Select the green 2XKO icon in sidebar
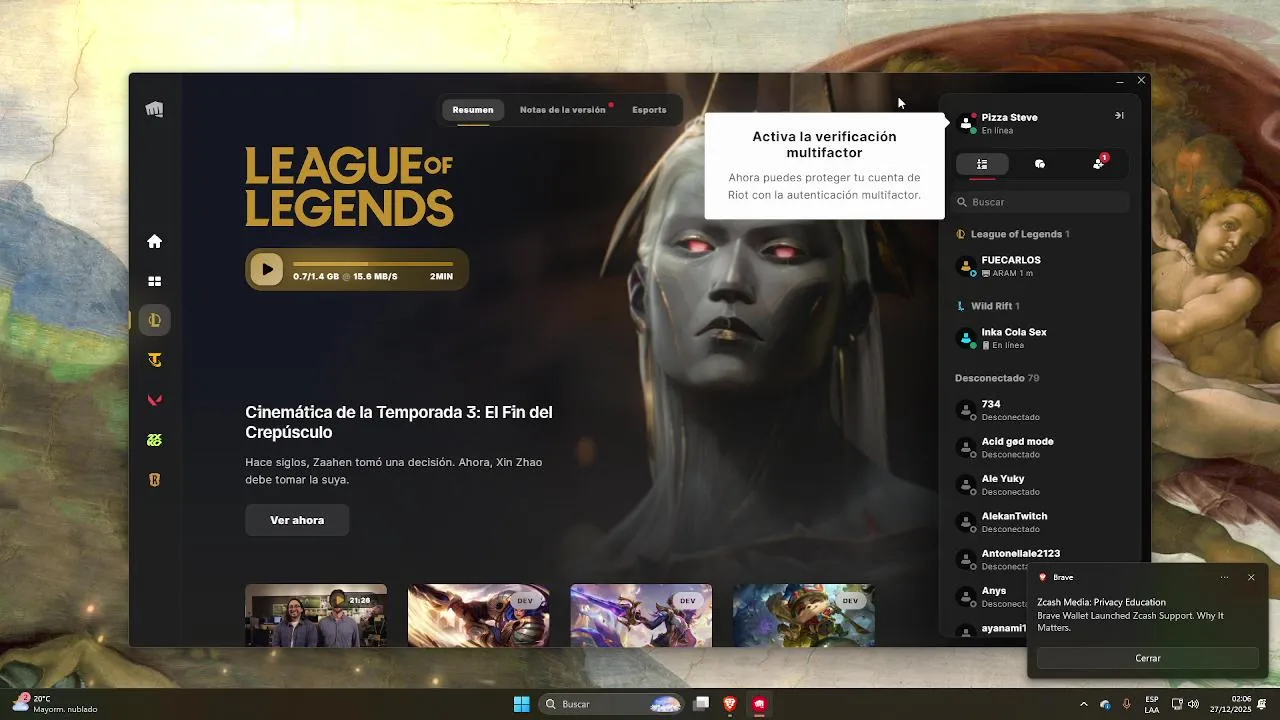Screen dimensions: 1280x720 (154, 440)
